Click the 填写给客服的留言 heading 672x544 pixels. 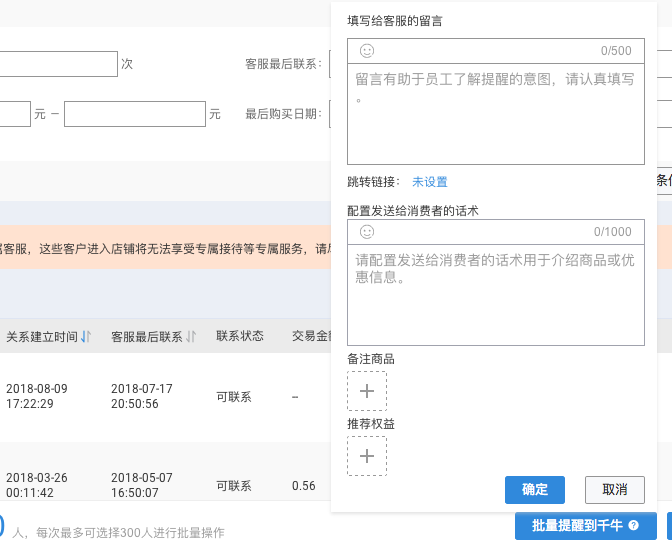[395, 21]
